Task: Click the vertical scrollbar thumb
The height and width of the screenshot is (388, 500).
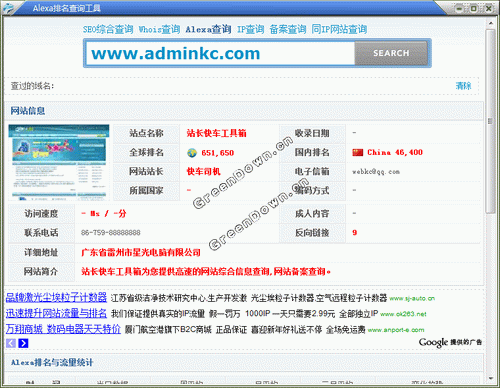Action: pos(490,121)
